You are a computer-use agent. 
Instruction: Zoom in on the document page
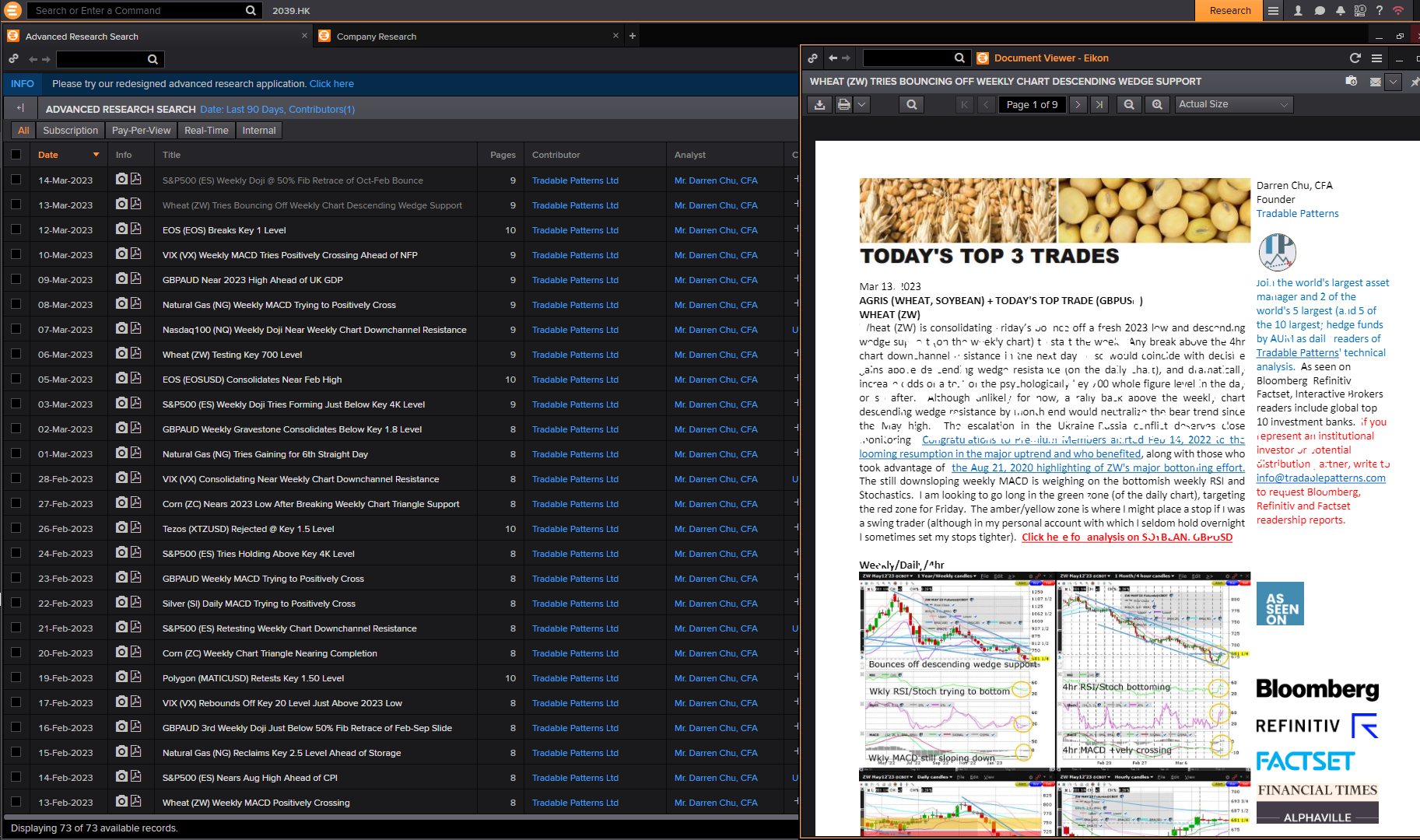pos(1157,104)
